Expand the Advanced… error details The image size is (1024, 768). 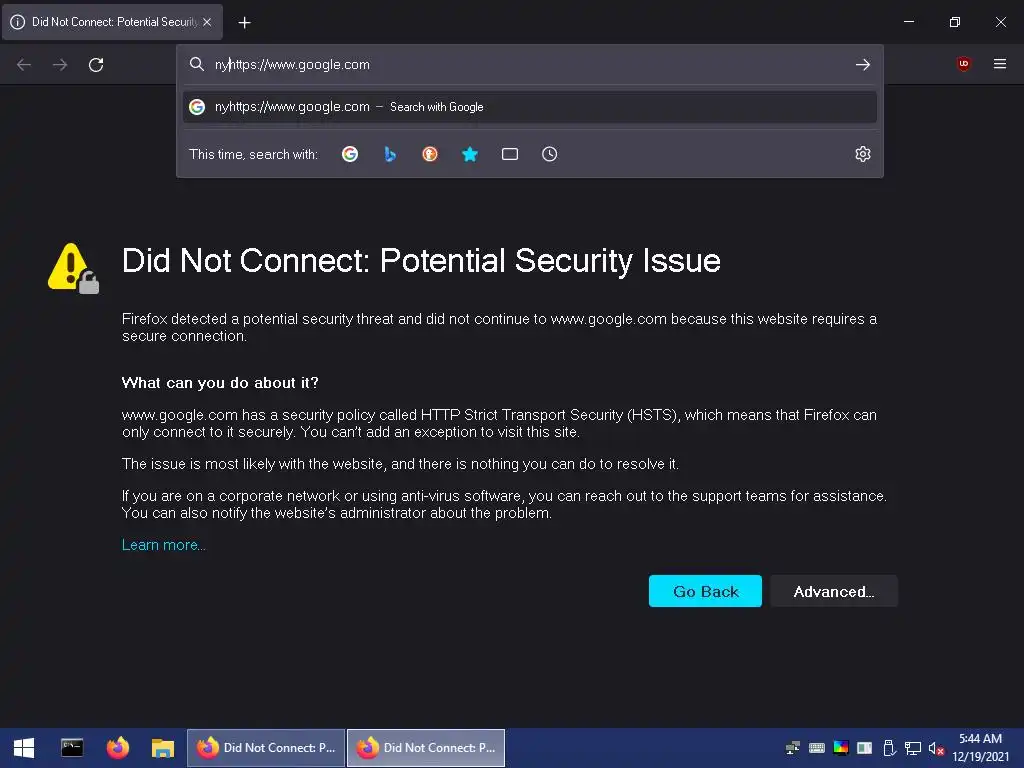point(833,591)
